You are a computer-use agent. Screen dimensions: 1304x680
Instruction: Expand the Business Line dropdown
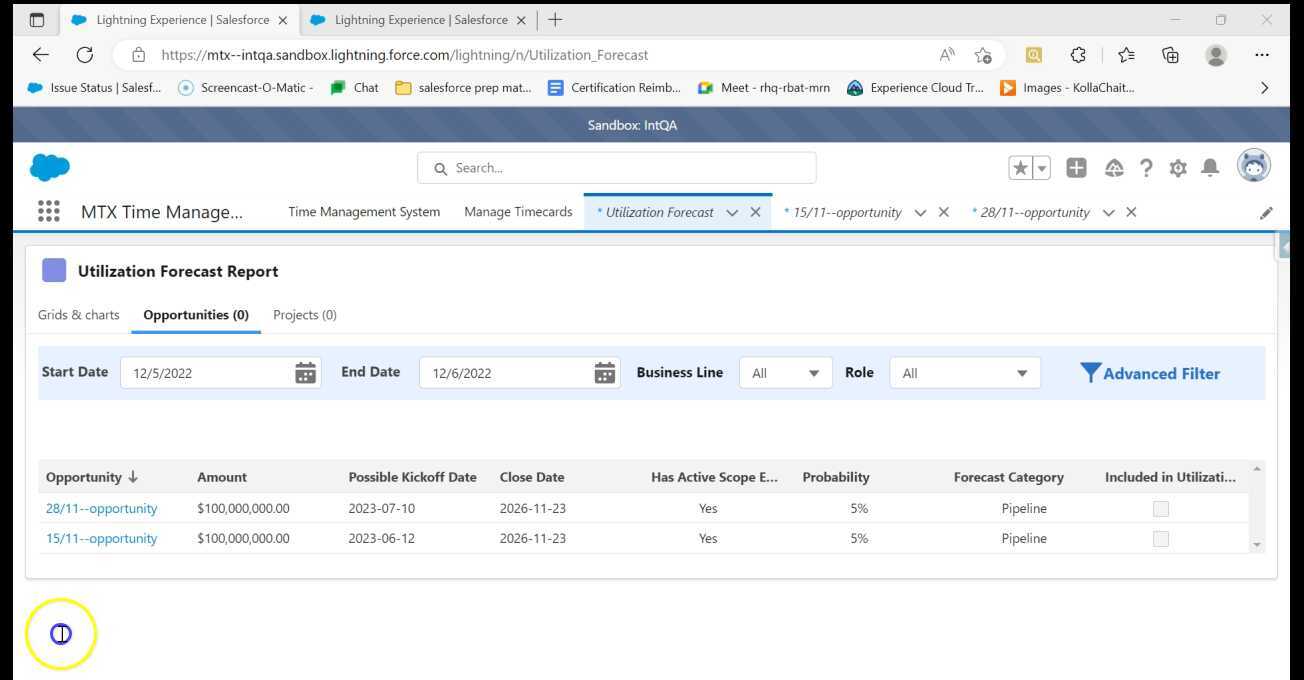pos(785,373)
